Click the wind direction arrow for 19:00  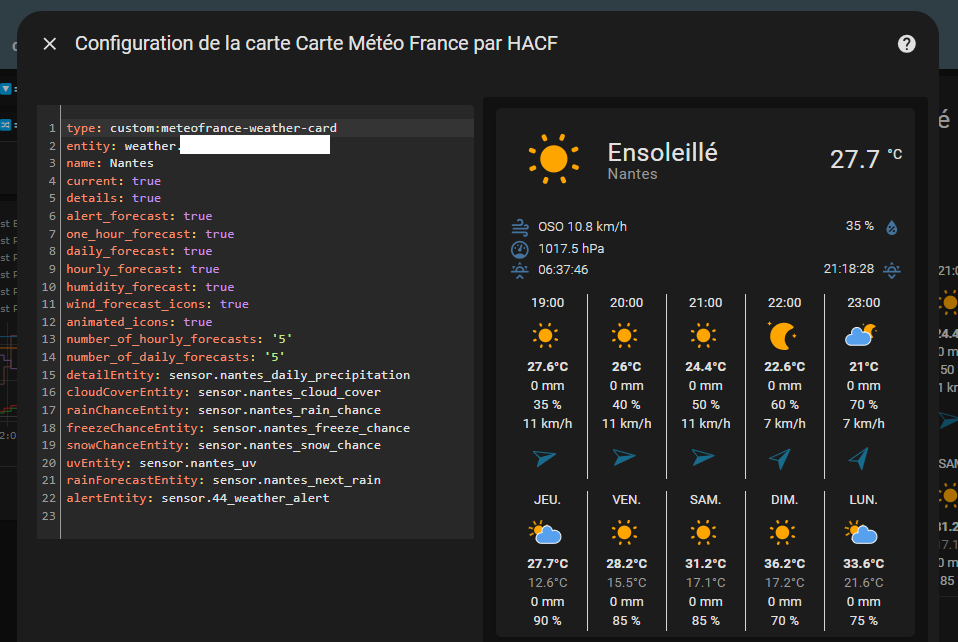click(544, 458)
